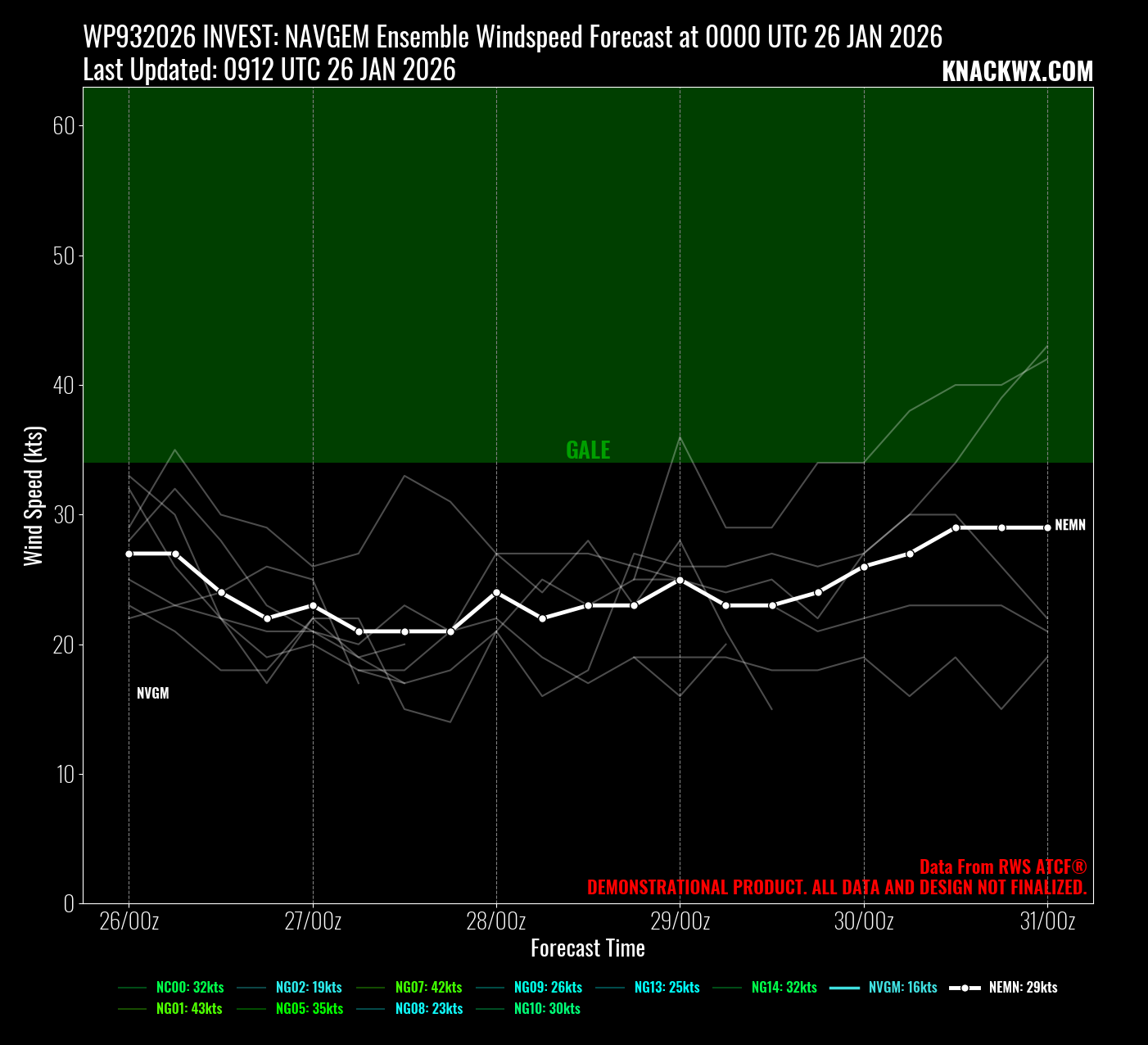1148x1045 pixels.
Task: Pick the NG07: 42kts legend entry
Action: click(x=428, y=988)
